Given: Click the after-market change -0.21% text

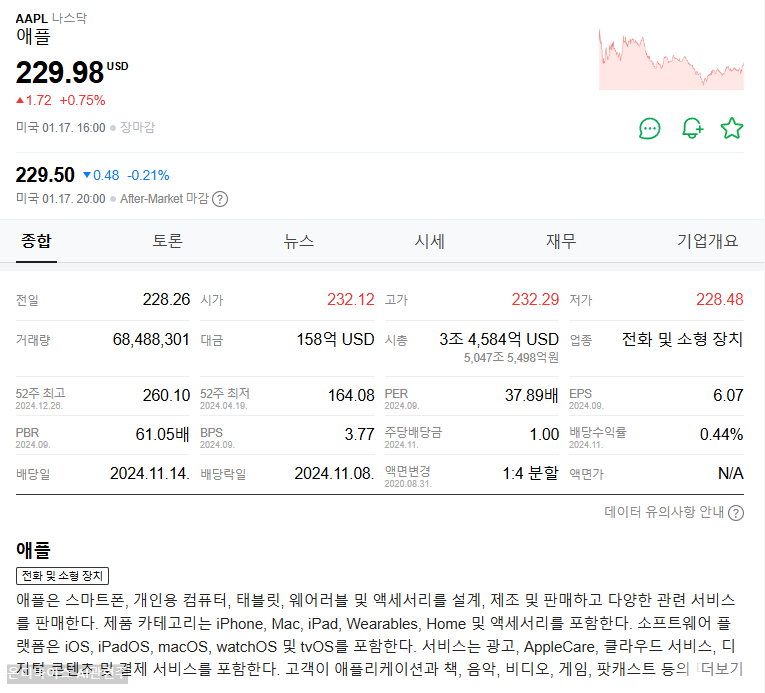Looking at the screenshot, I should [148, 176].
